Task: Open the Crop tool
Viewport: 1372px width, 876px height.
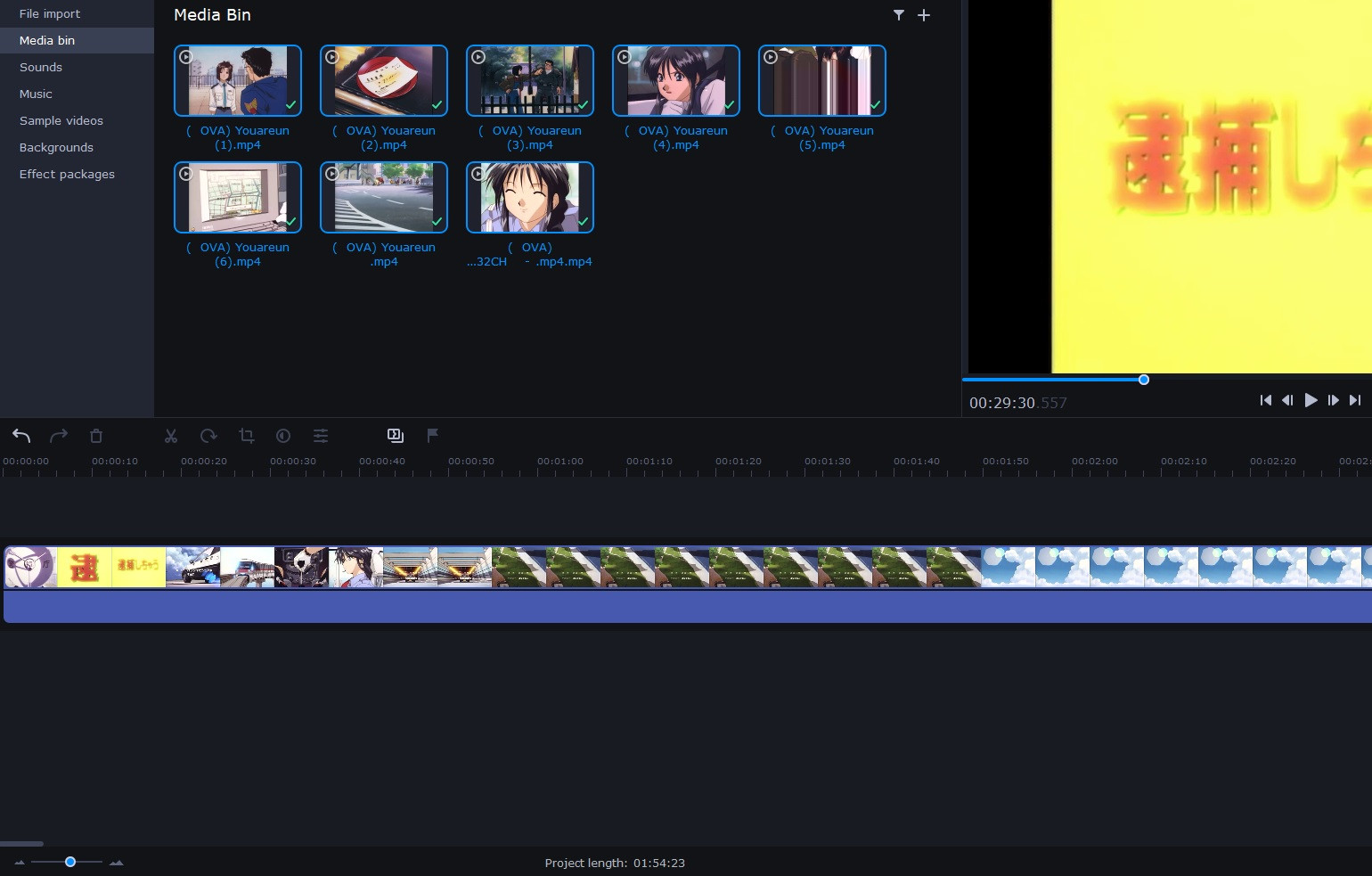Action: 247,436
